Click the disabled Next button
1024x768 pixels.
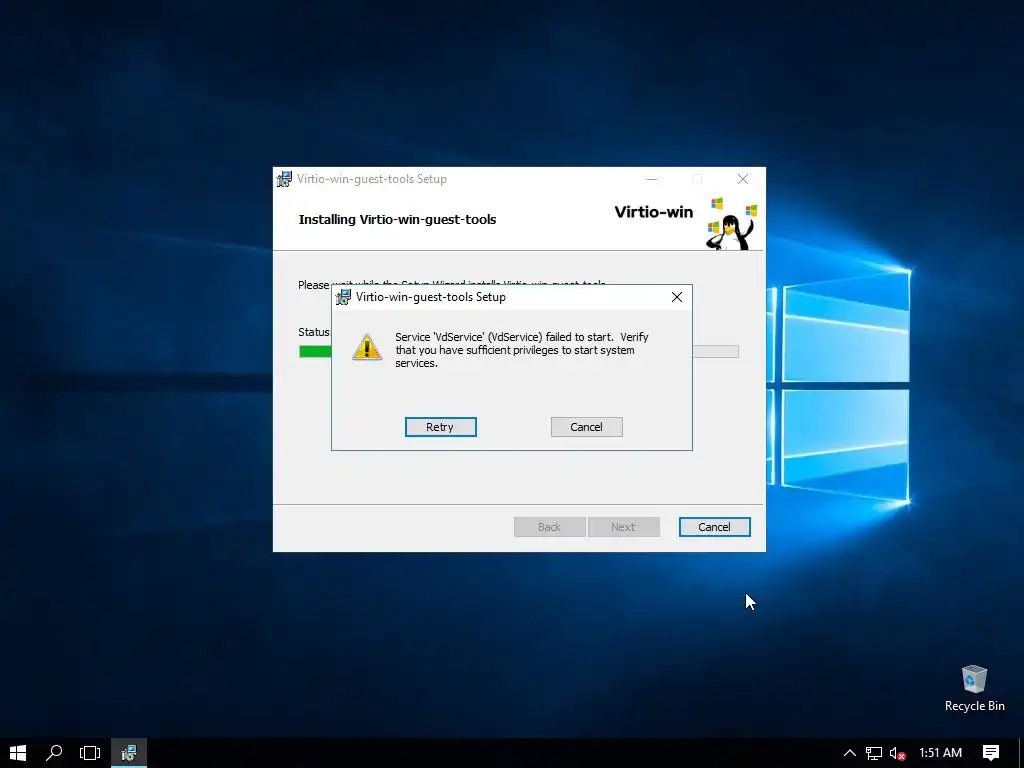pyautogui.click(x=624, y=527)
